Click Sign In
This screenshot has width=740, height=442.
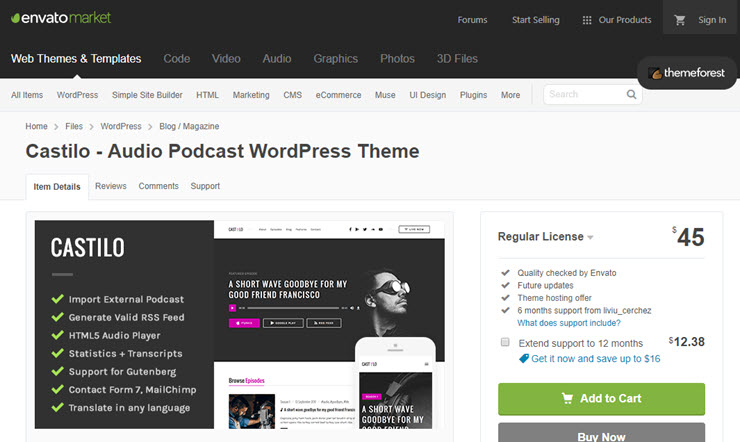[712, 20]
